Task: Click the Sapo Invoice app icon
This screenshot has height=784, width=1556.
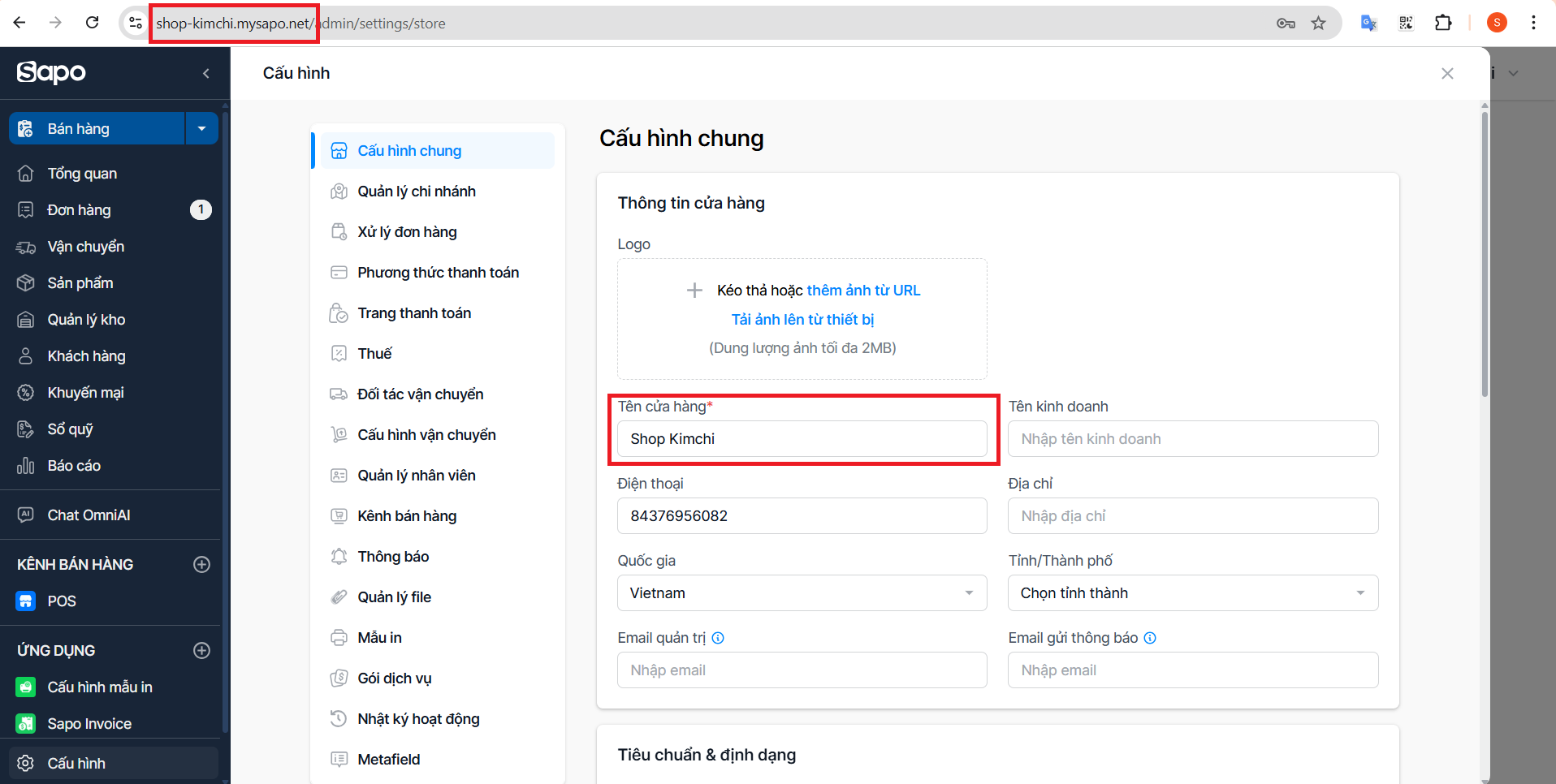Action: (x=26, y=724)
